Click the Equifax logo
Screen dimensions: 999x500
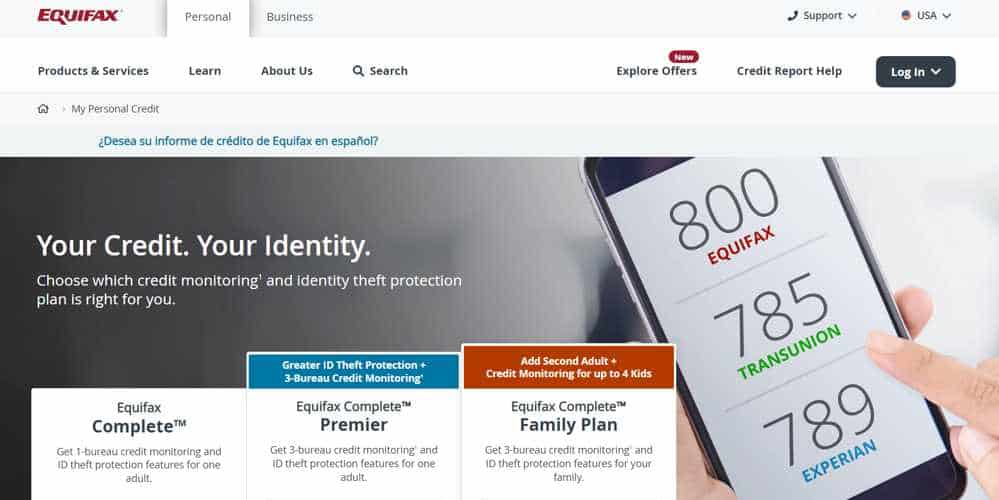80,16
